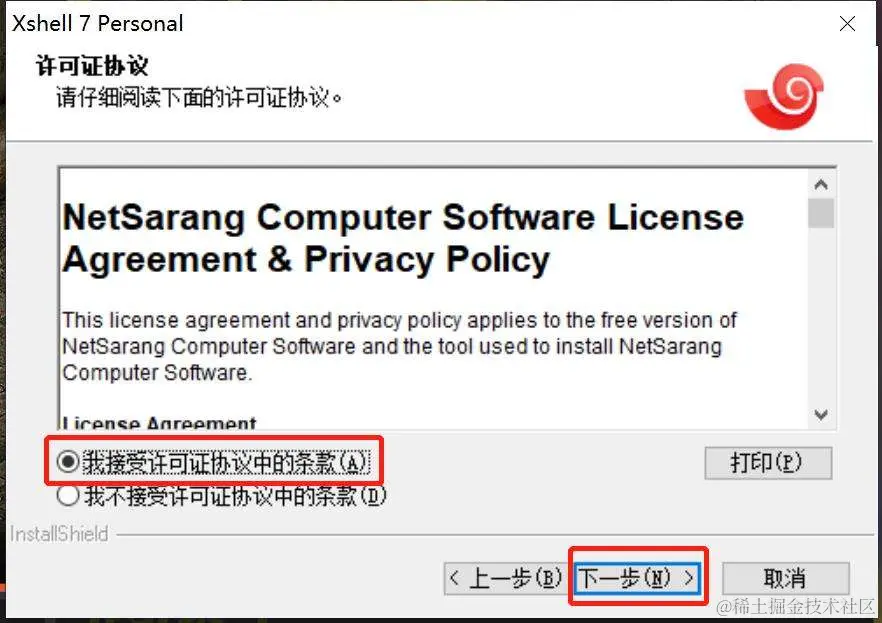Click the scroll down arrow of license text

[x=821, y=415]
